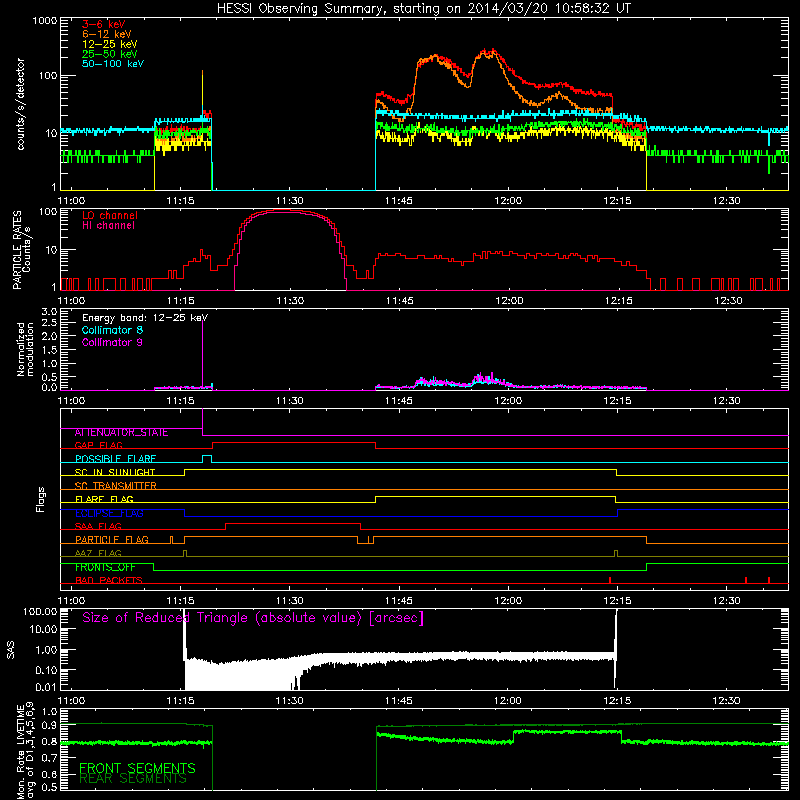Pick the yellow 12-25 keV legend label
Viewport: 800px width, 800px height.
point(109,44)
